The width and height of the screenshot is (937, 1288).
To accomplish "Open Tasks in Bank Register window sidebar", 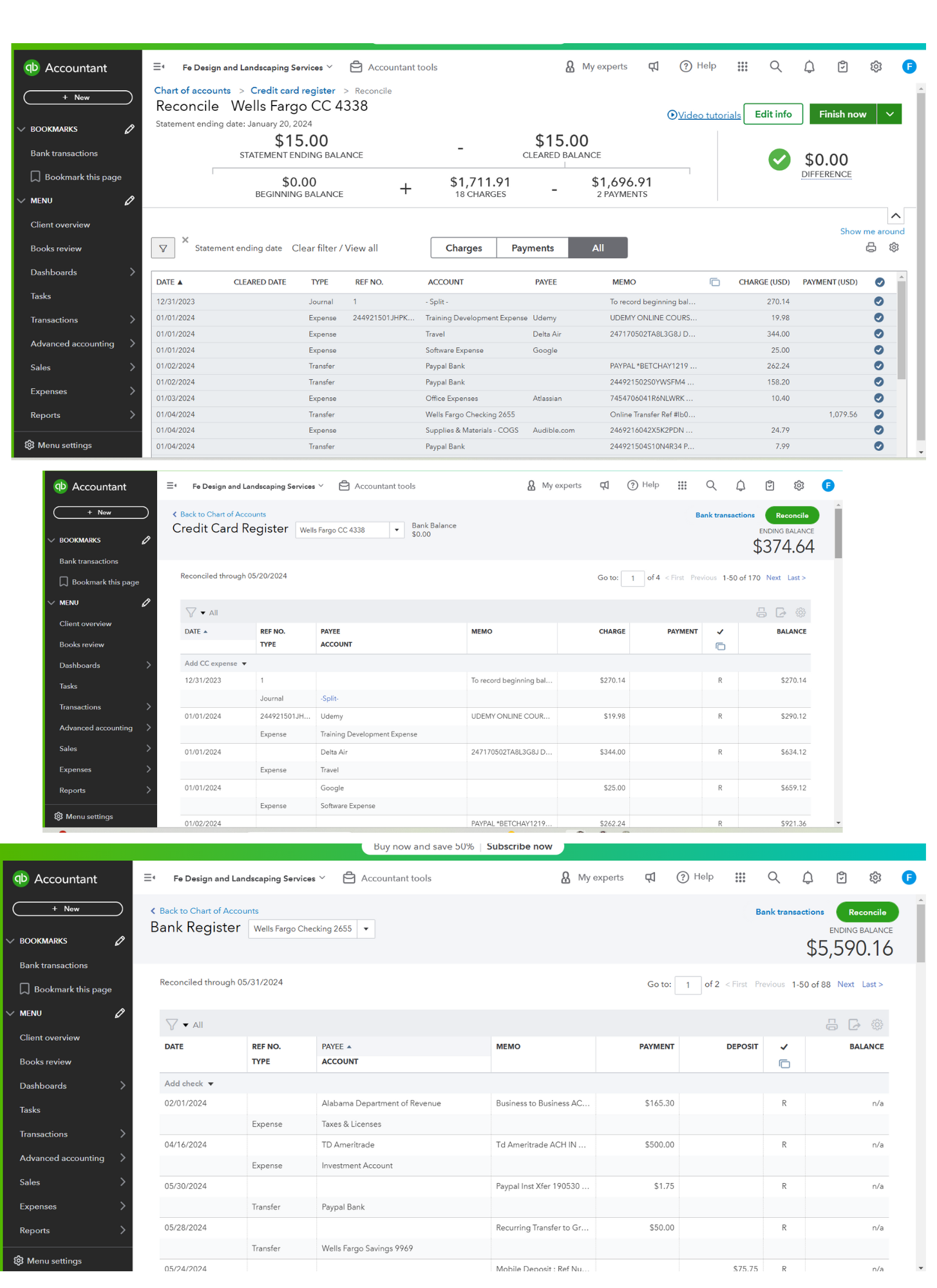I will pos(30,1110).
